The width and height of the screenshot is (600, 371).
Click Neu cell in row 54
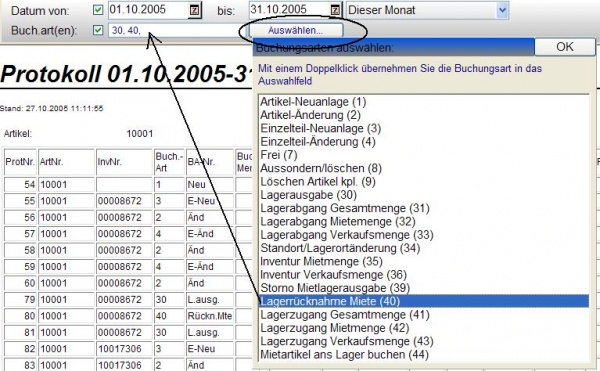click(210, 184)
